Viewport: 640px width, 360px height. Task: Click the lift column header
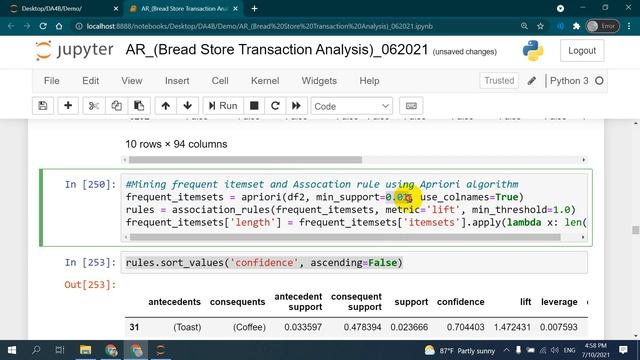[x=525, y=302]
